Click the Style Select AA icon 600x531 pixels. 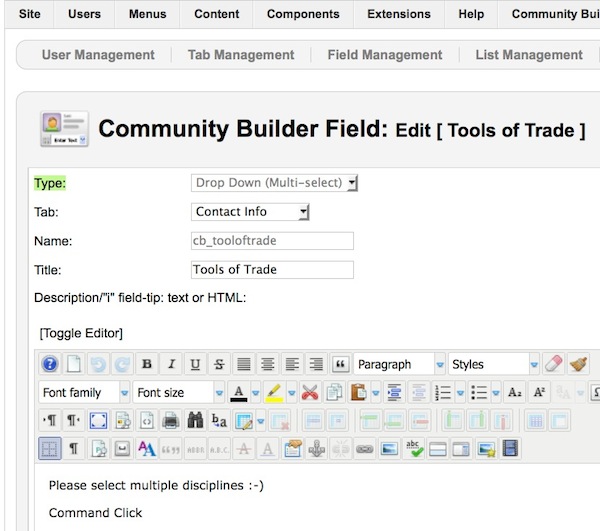(x=147, y=448)
